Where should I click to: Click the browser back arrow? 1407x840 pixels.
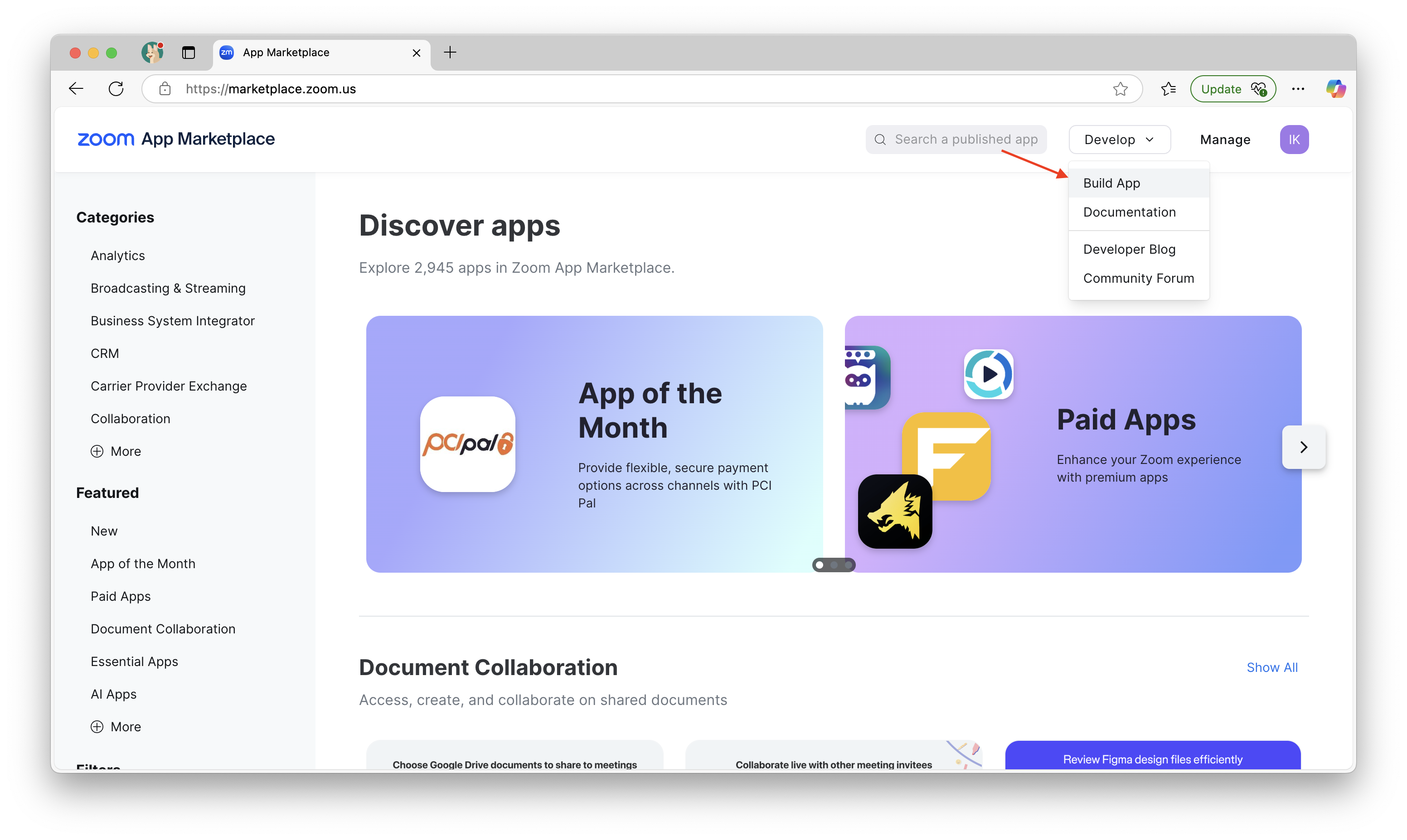pos(76,89)
